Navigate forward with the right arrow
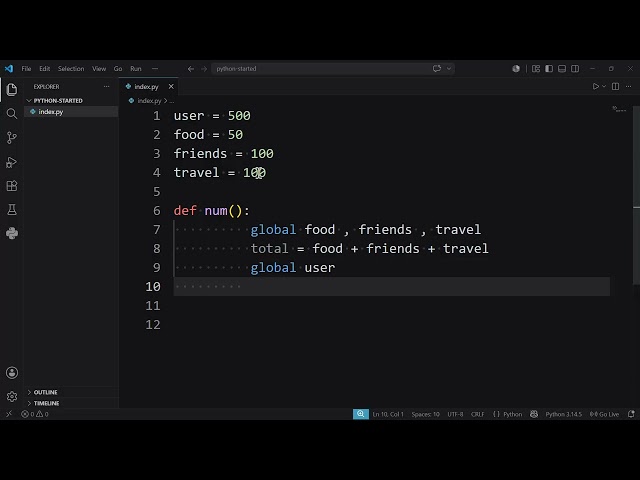This screenshot has width=640, height=480. [x=204, y=69]
